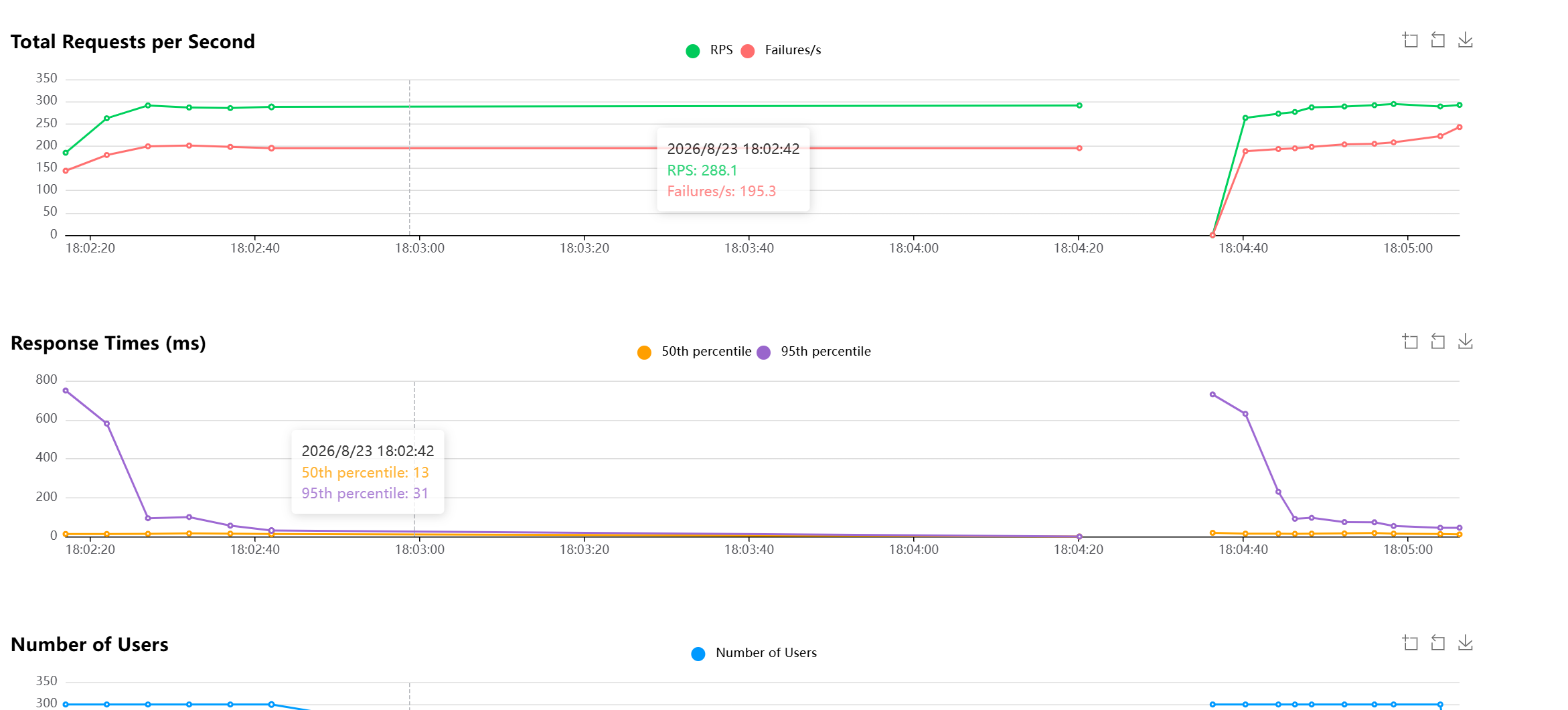Click 18:04:20 label on Response Times axis
This screenshot has height=710, width=1568.
pyautogui.click(x=1079, y=549)
